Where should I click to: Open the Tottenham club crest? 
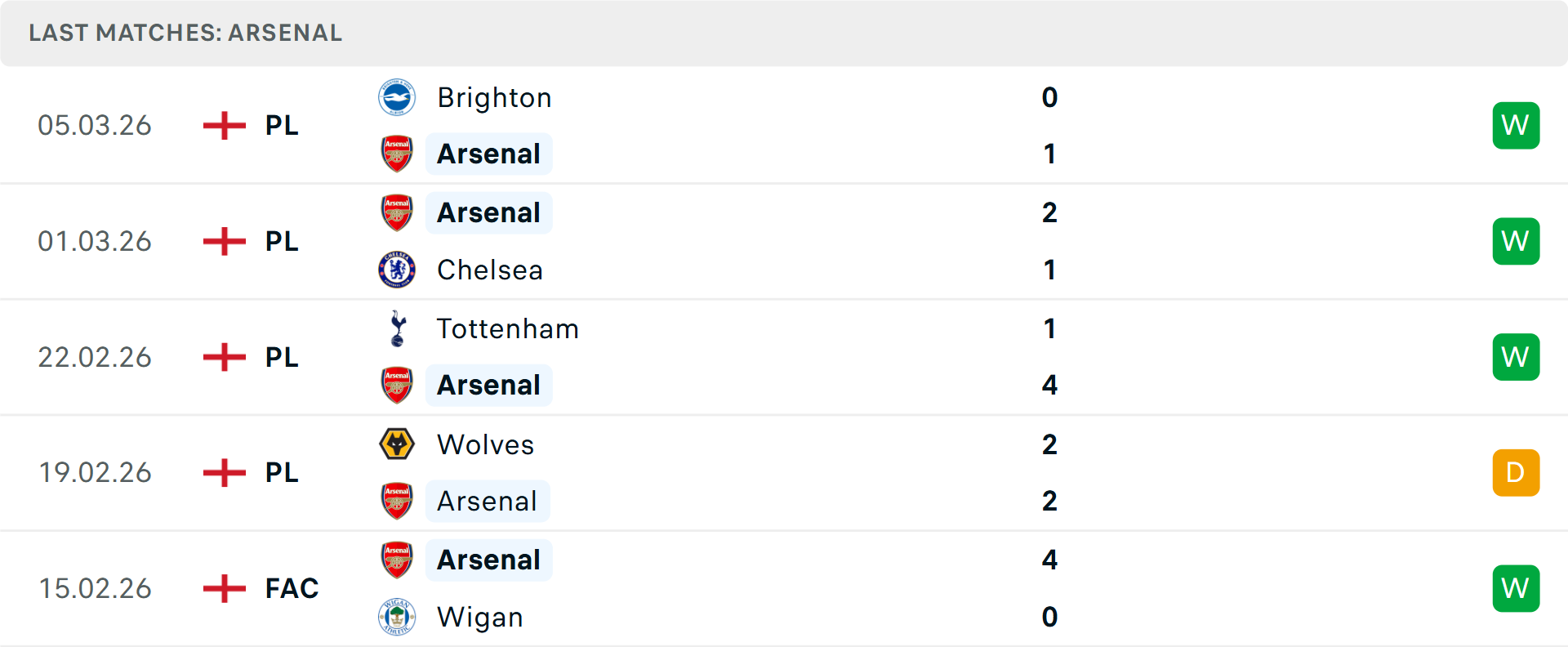[x=397, y=329]
